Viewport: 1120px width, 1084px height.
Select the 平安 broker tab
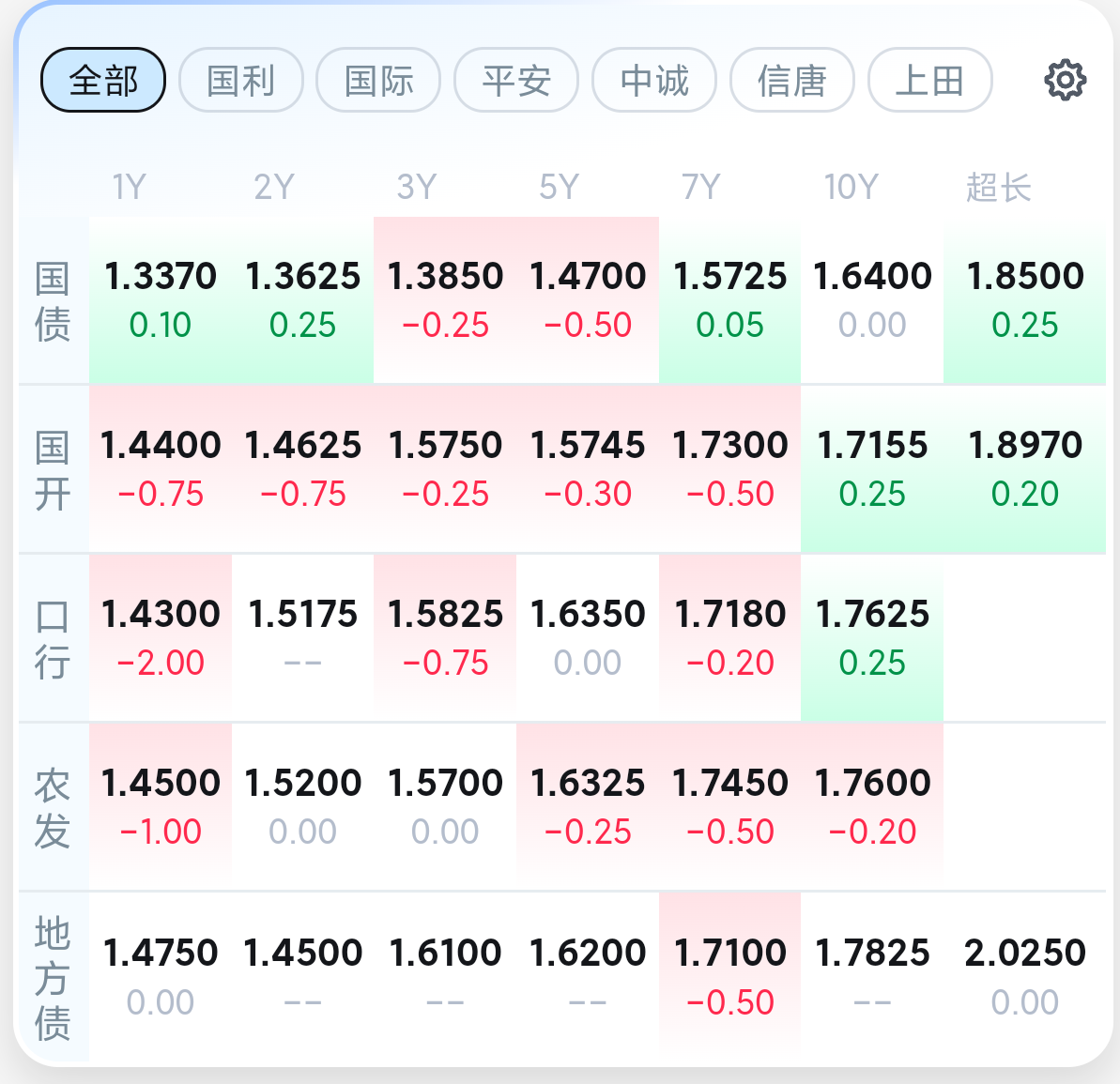pyautogui.click(x=516, y=80)
